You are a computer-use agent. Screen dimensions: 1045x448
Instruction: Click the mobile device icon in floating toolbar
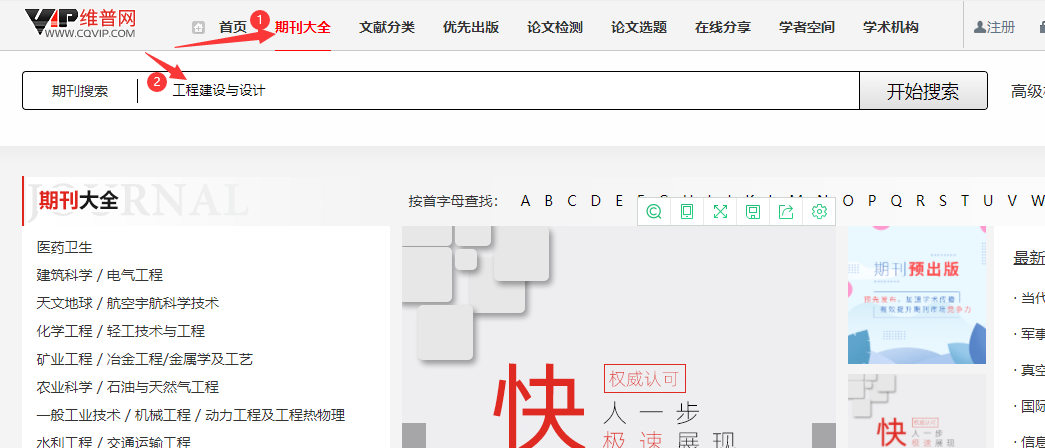click(x=687, y=211)
